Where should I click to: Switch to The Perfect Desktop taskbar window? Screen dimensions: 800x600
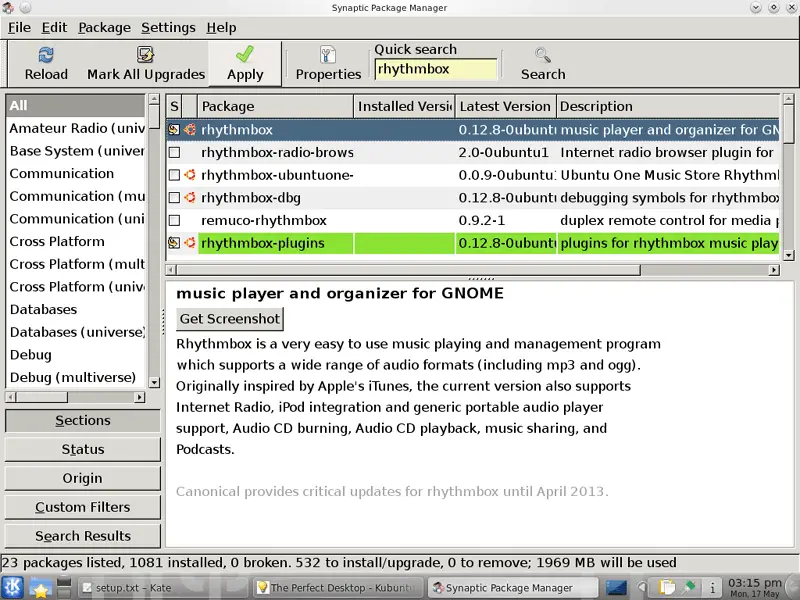(339, 588)
